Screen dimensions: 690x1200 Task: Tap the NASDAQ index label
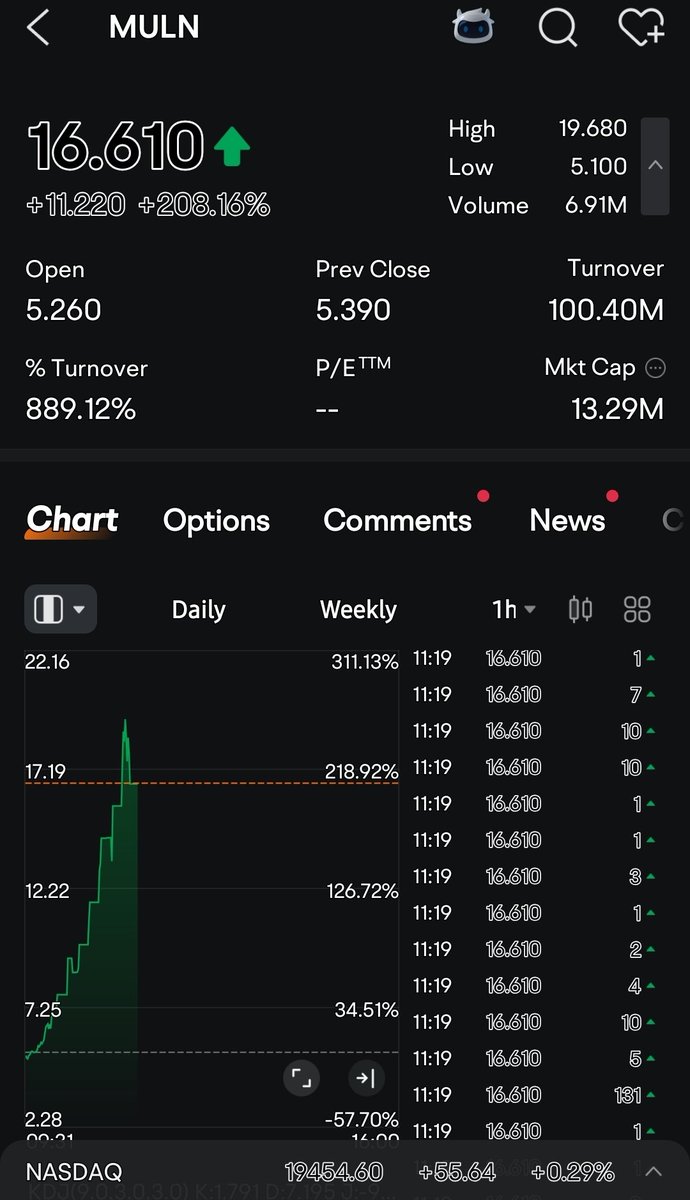74,1172
